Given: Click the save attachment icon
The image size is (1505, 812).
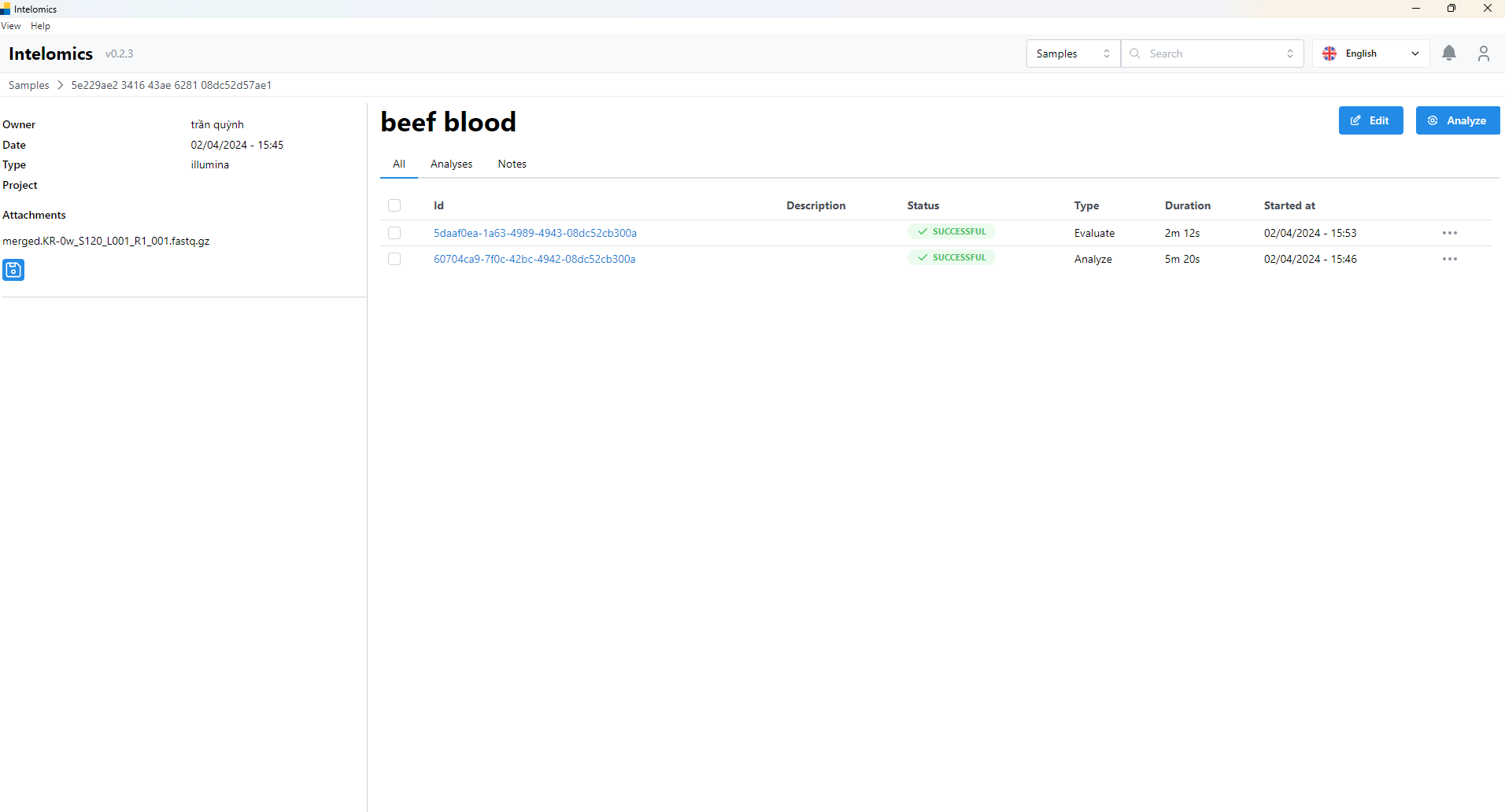Looking at the screenshot, I should (x=13, y=270).
